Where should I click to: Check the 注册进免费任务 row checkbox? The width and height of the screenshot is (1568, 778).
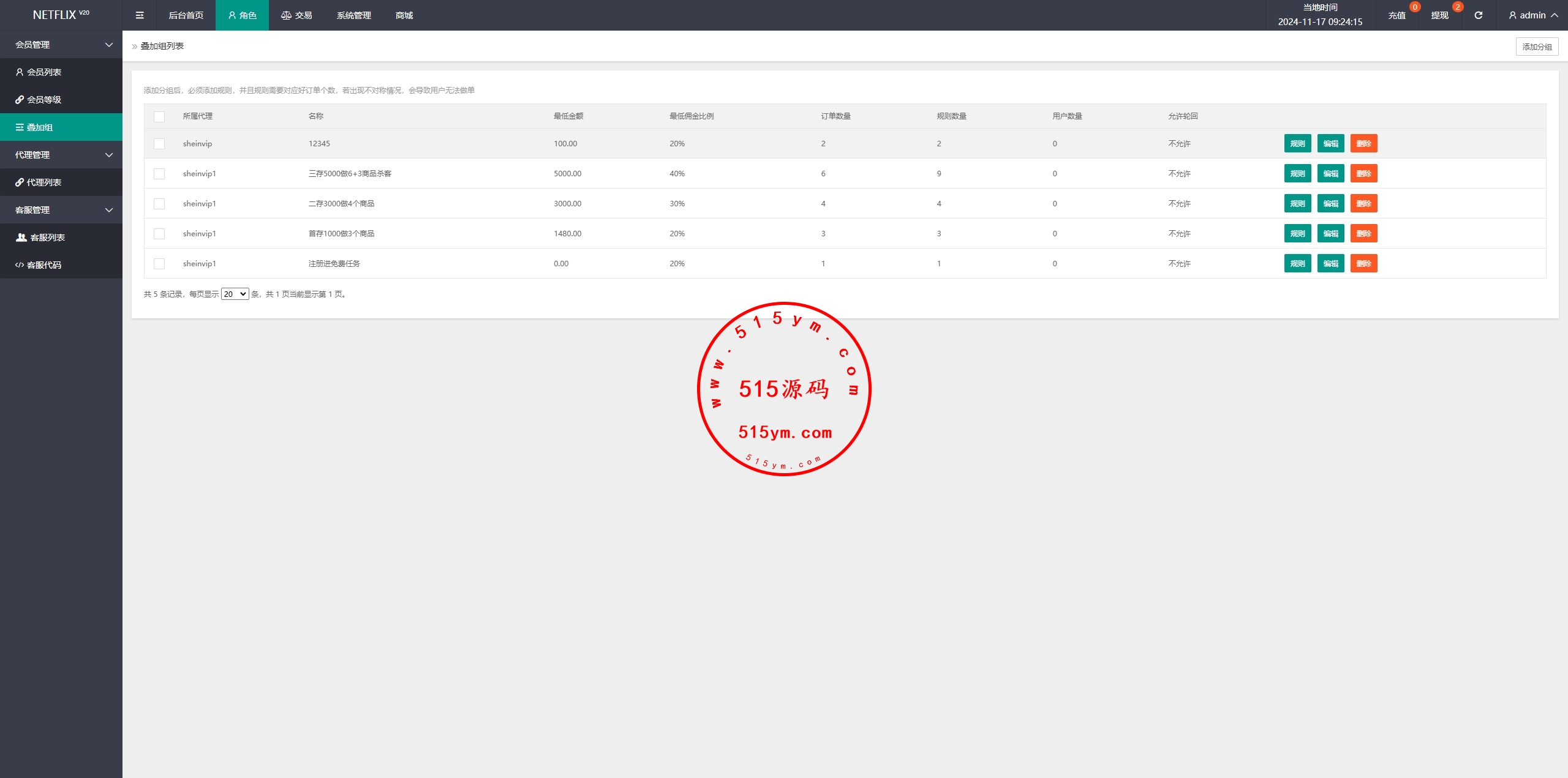(159, 264)
